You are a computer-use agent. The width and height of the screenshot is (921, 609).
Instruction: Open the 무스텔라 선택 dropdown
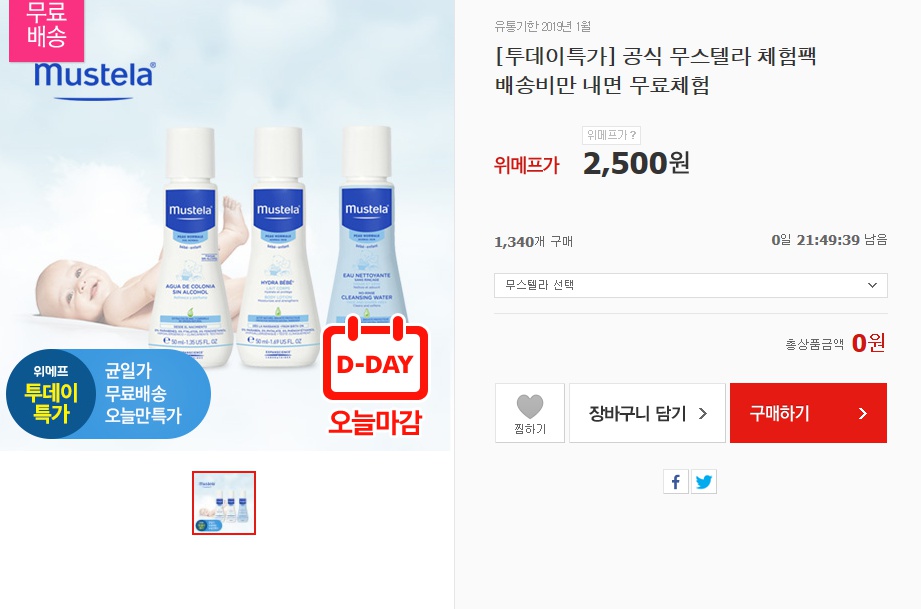coord(691,285)
